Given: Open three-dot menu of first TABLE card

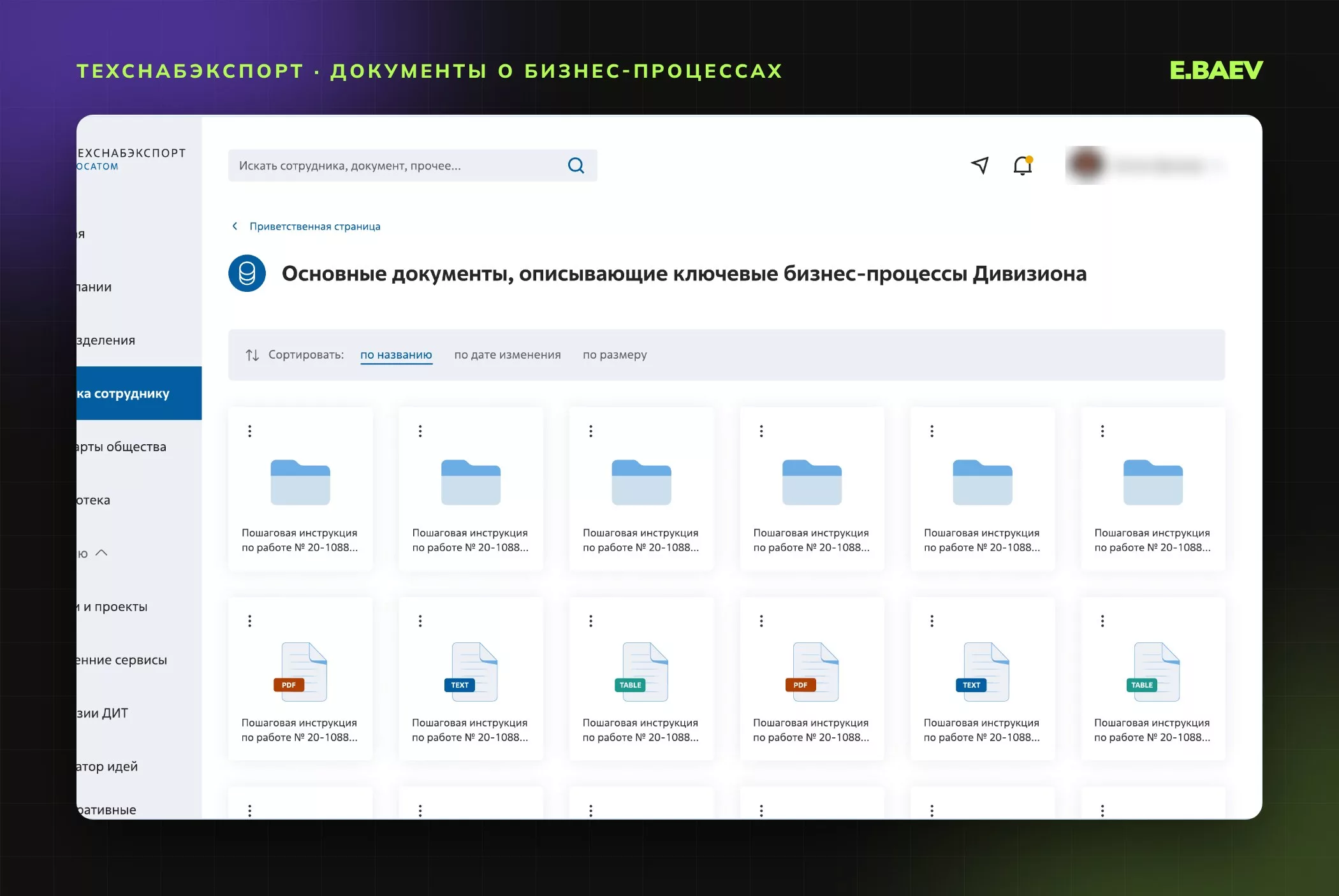Looking at the screenshot, I should point(591,621).
